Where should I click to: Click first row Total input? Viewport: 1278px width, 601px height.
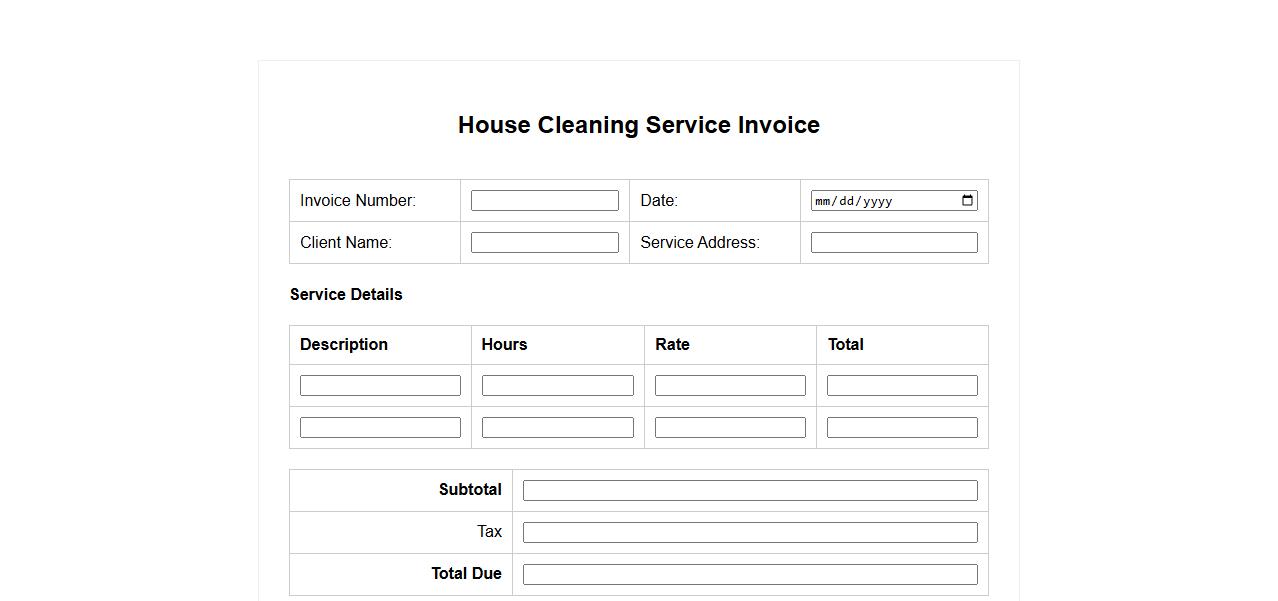click(x=902, y=386)
